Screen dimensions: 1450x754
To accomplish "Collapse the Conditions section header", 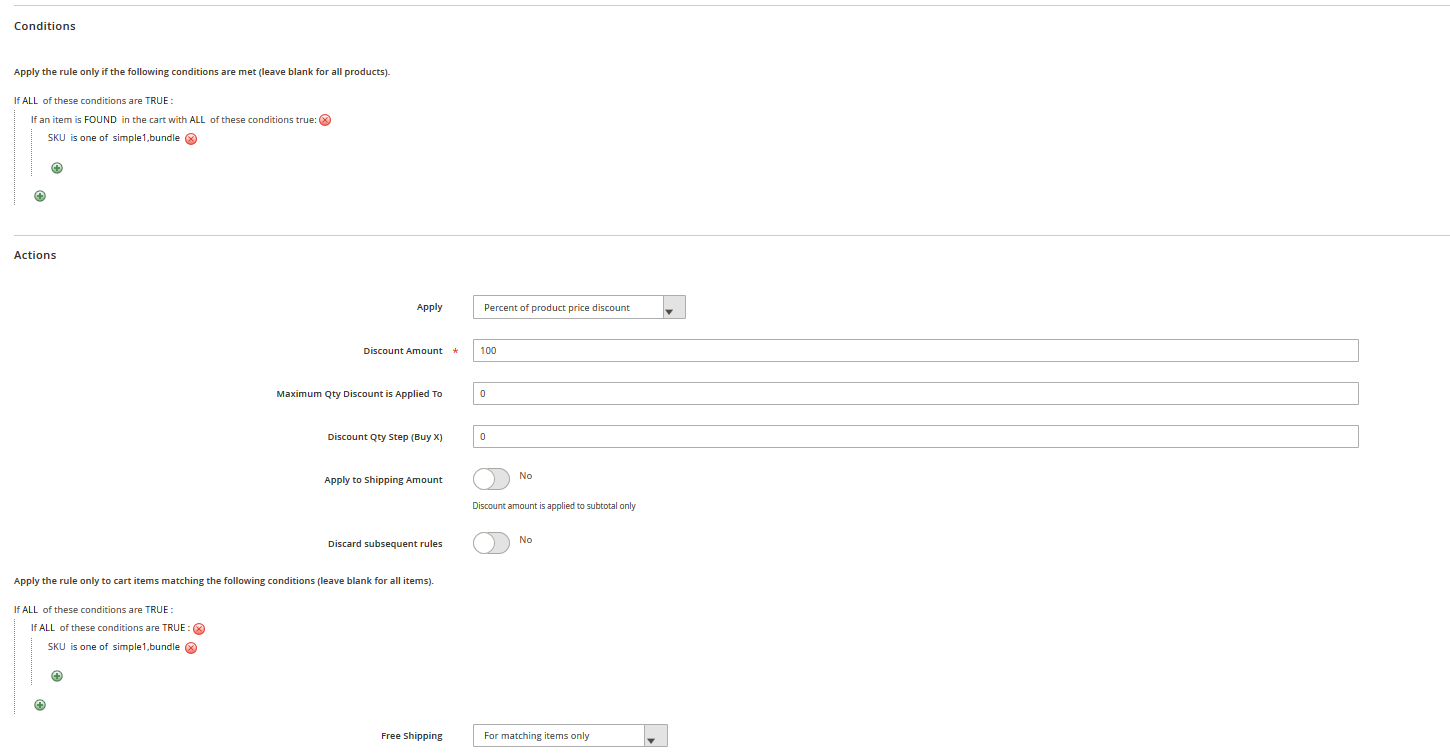I will pyautogui.click(x=45, y=26).
